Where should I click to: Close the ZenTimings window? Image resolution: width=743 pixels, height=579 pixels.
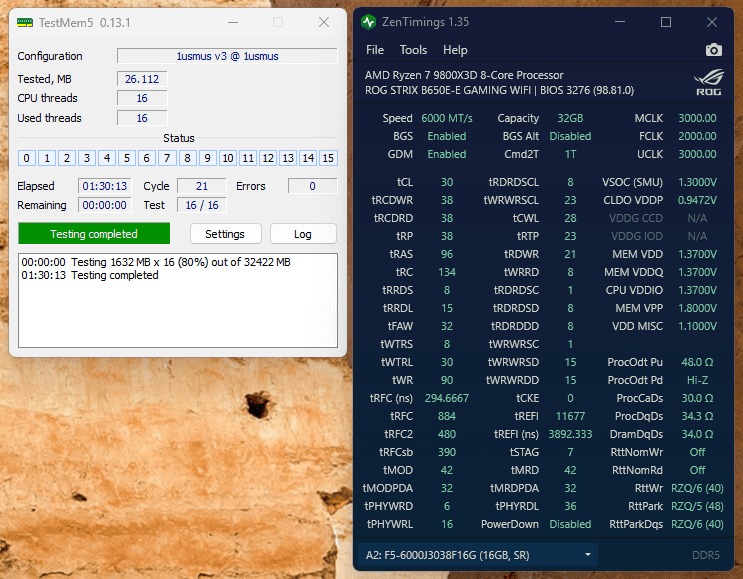tap(712, 22)
